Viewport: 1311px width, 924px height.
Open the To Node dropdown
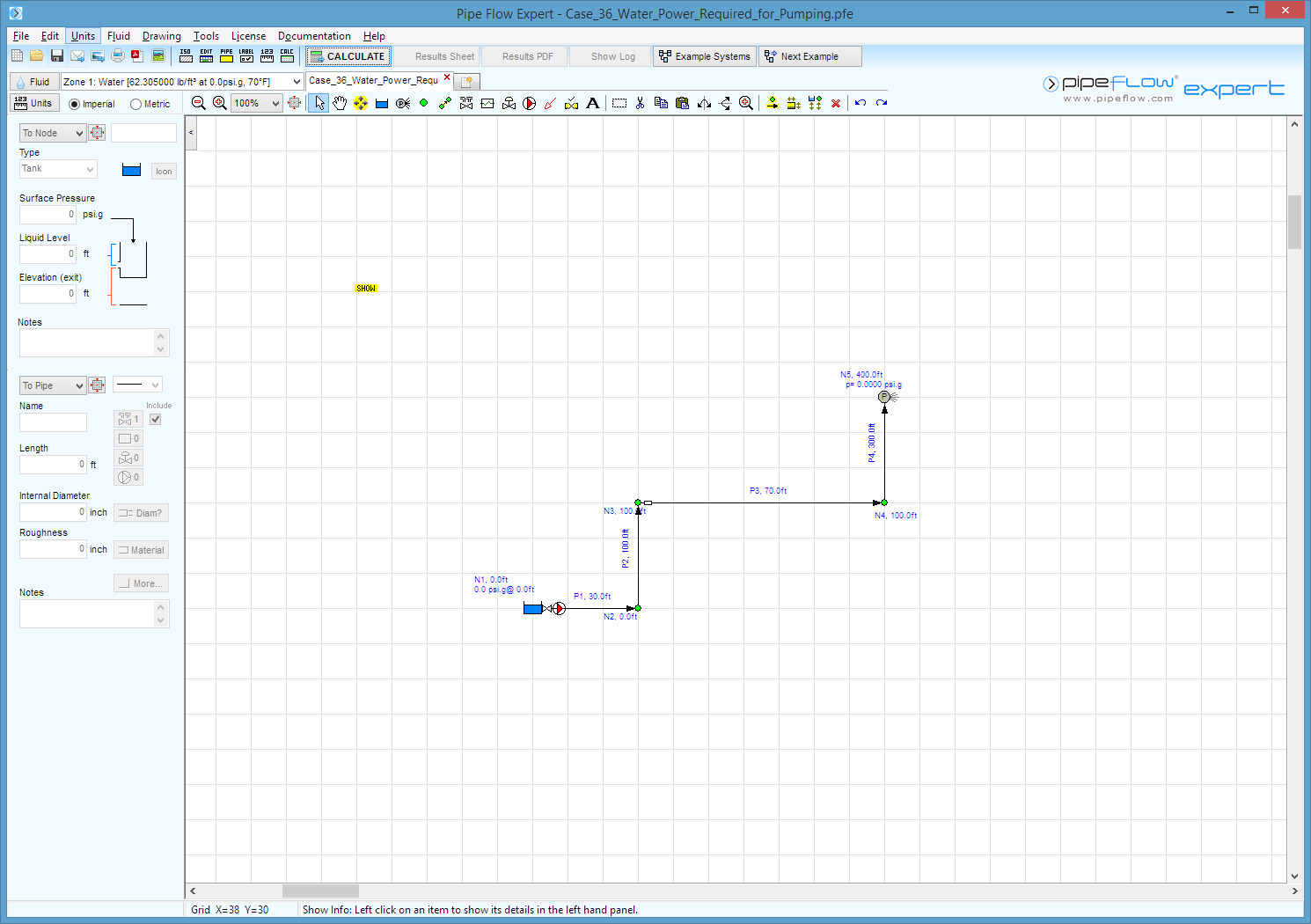[x=53, y=133]
